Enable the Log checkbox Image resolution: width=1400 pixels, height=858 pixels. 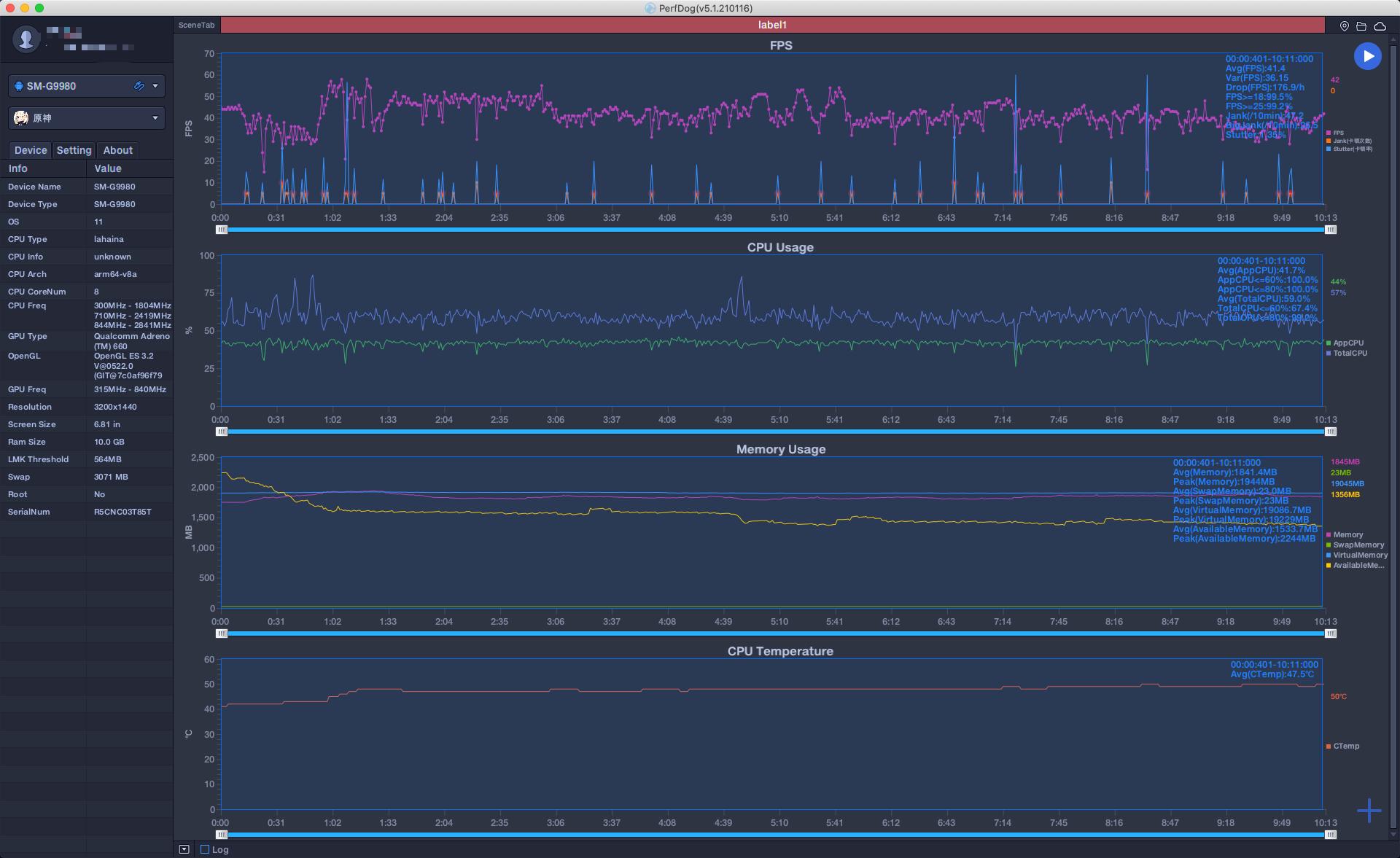205,849
